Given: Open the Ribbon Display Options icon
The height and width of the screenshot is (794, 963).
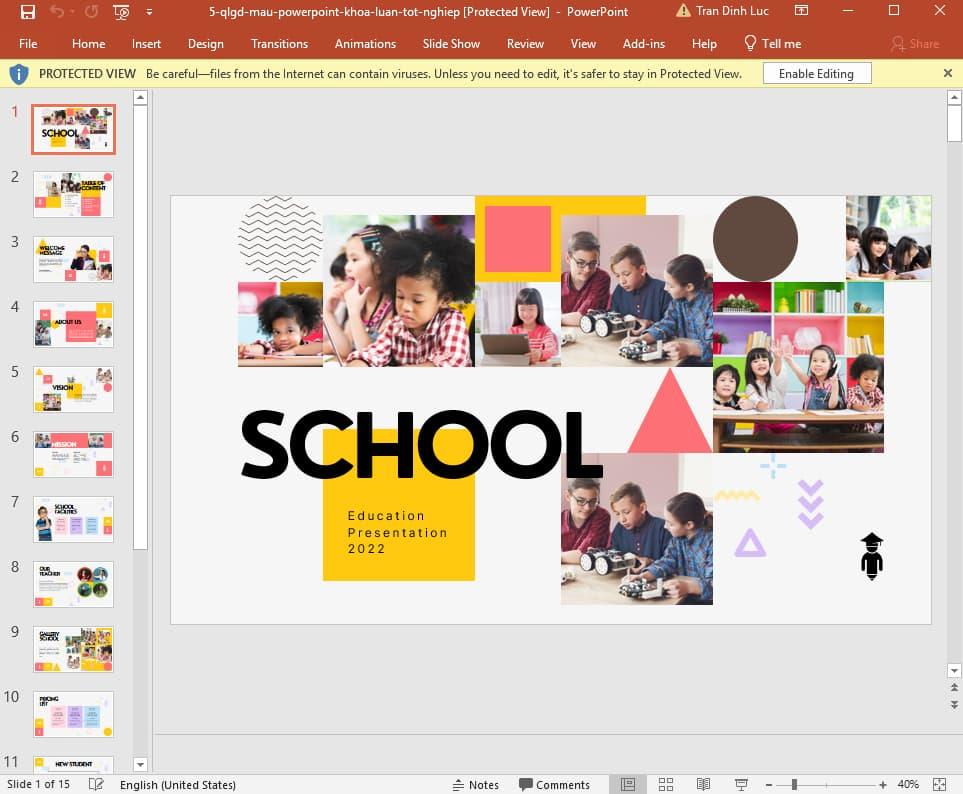Looking at the screenshot, I should pyautogui.click(x=802, y=11).
